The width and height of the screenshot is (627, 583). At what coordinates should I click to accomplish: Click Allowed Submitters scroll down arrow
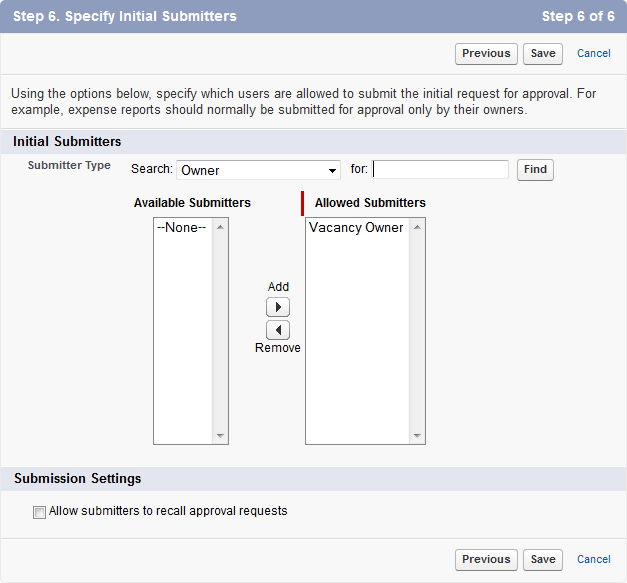click(417, 436)
